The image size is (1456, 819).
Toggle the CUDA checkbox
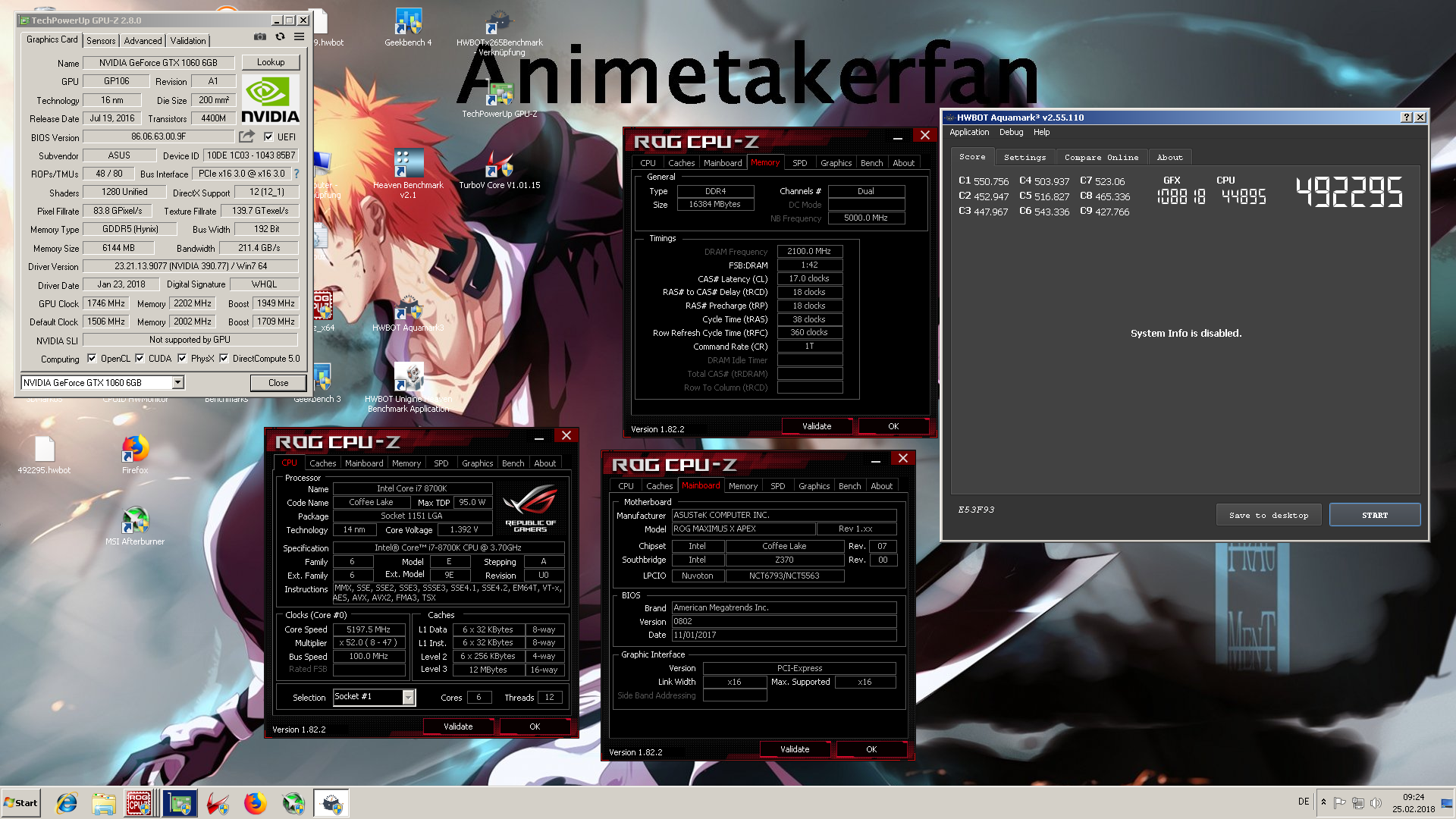(140, 359)
